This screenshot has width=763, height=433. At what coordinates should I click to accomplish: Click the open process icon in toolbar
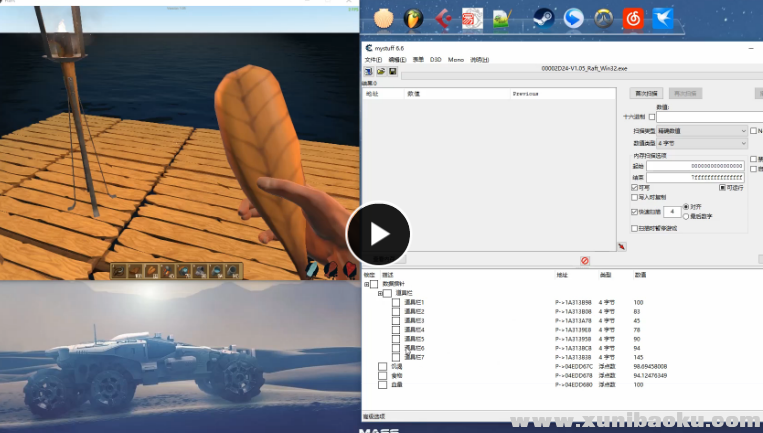coord(368,72)
